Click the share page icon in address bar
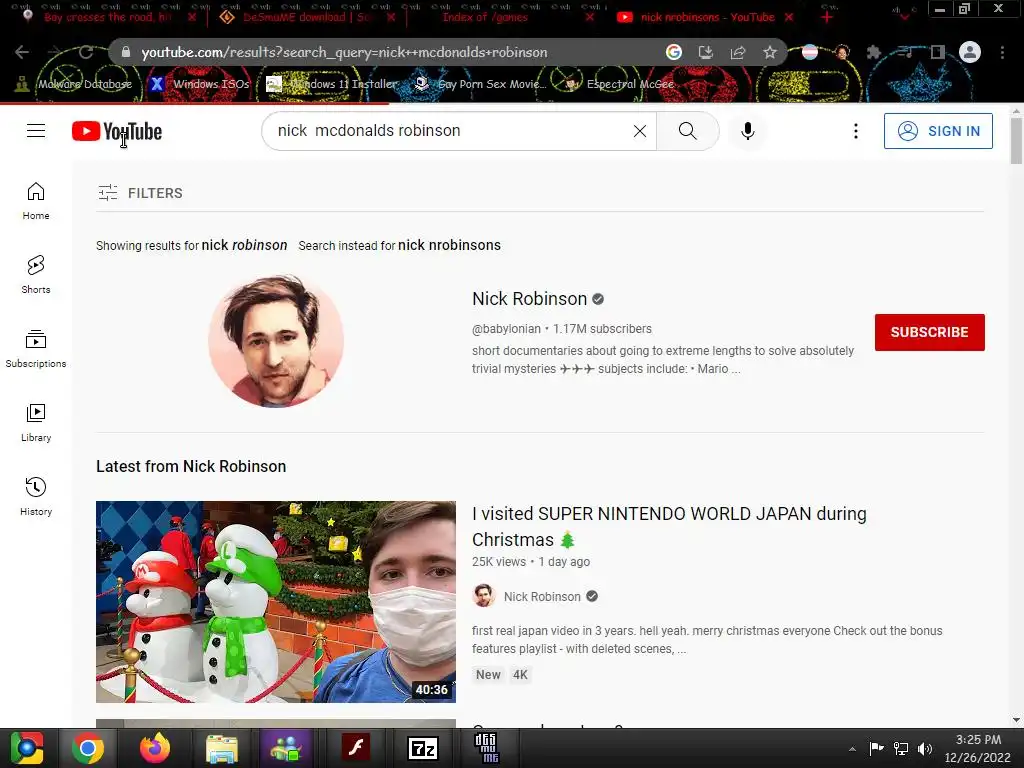This screenshot has height=768, width=1024. tap(738, 52)
